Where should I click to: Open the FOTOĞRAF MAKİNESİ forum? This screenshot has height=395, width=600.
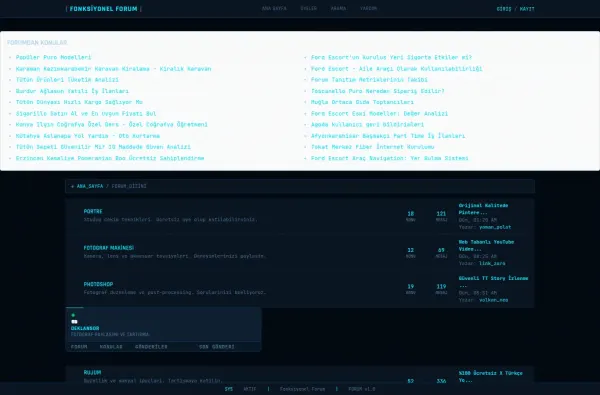[109, 248]
